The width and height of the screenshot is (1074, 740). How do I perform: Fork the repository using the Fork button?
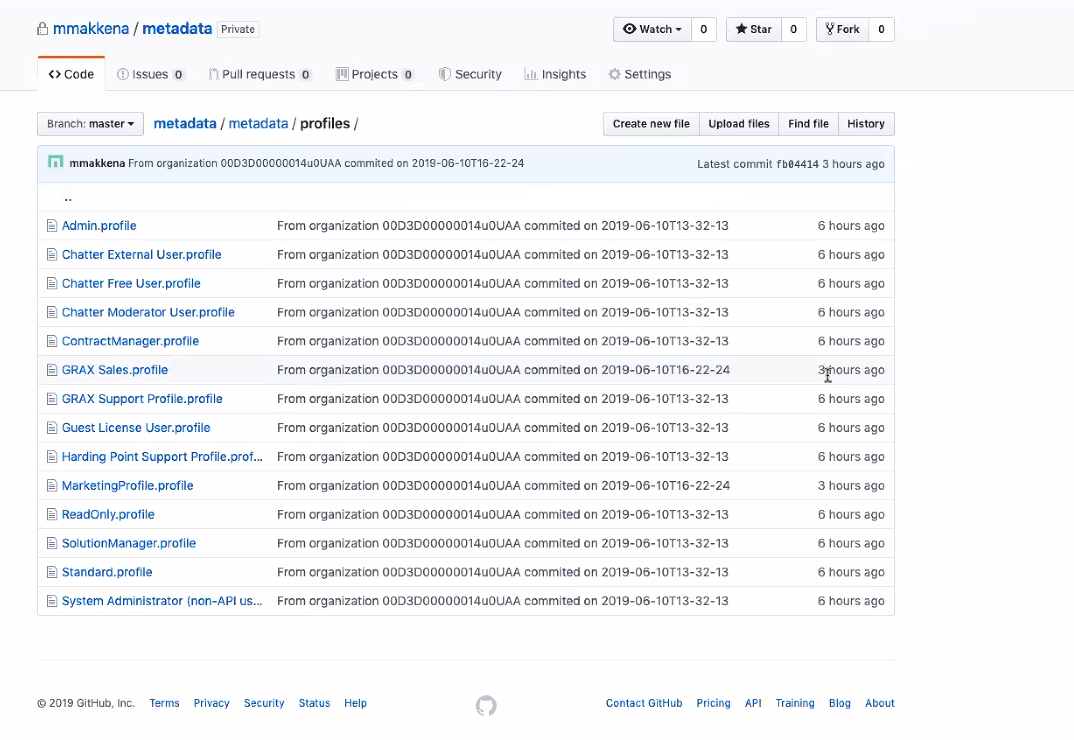842,29
